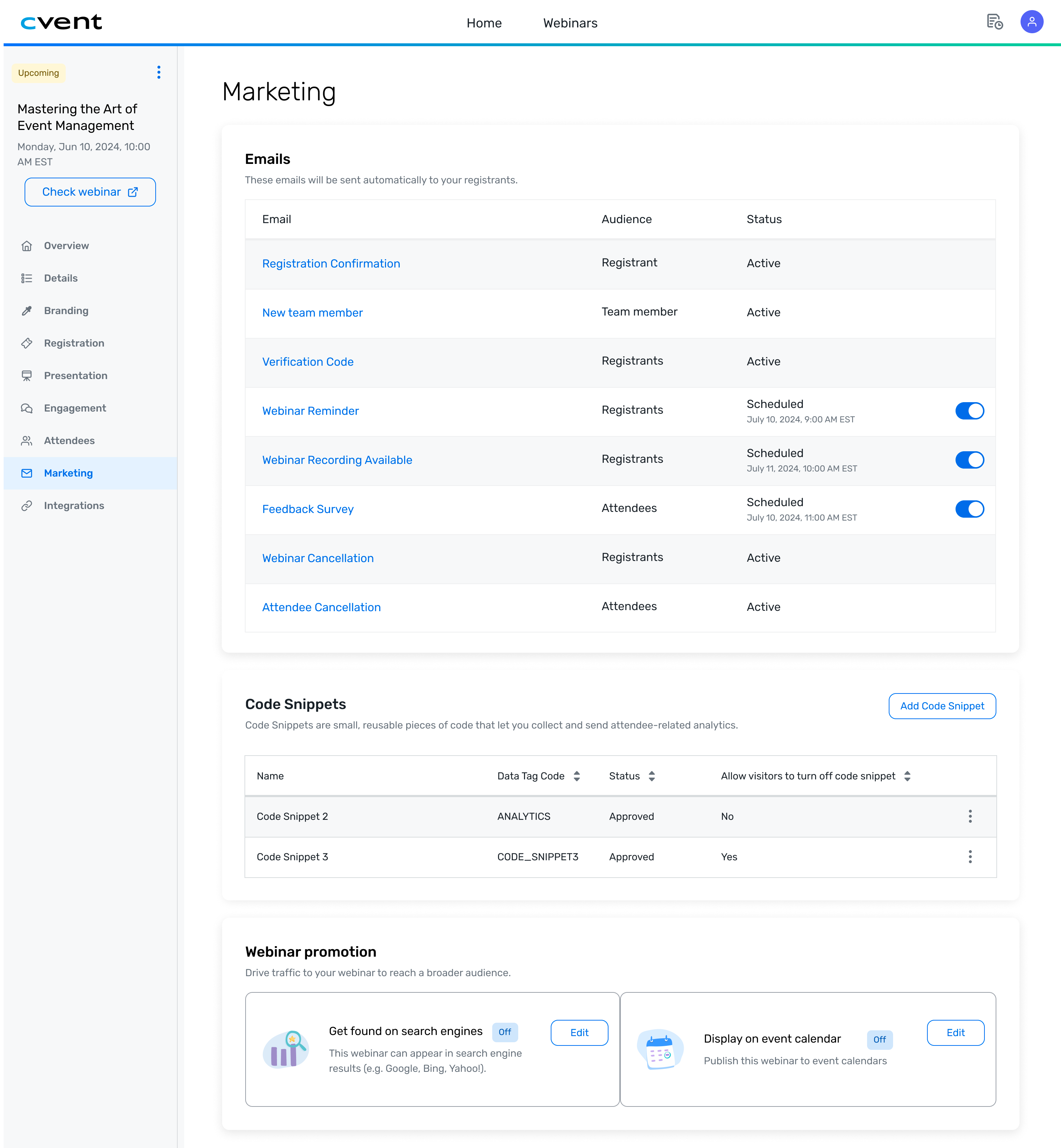Click the Overview home icon
Screen dimensions: 1061x1148
[x=26, y=246]
